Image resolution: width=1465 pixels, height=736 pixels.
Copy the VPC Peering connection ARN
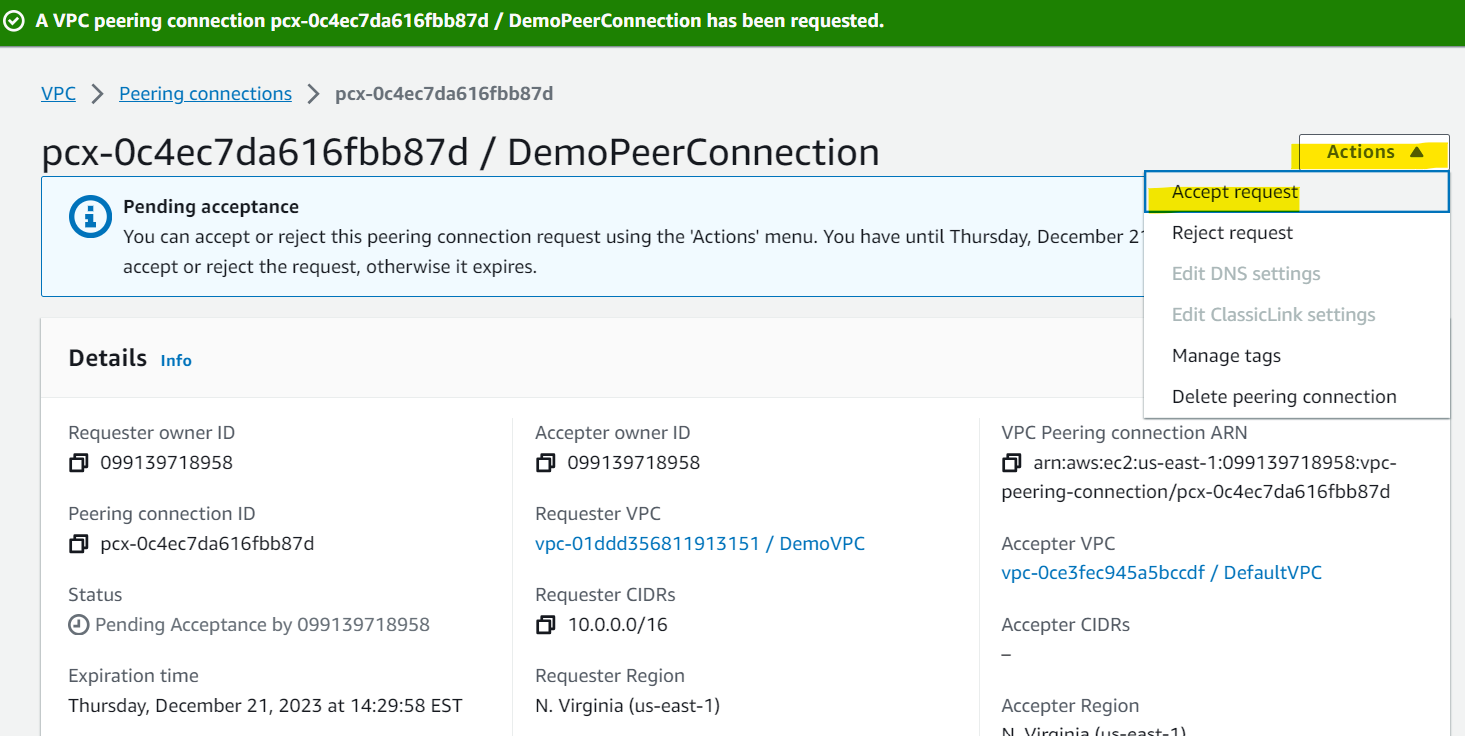coord(1011,463)
